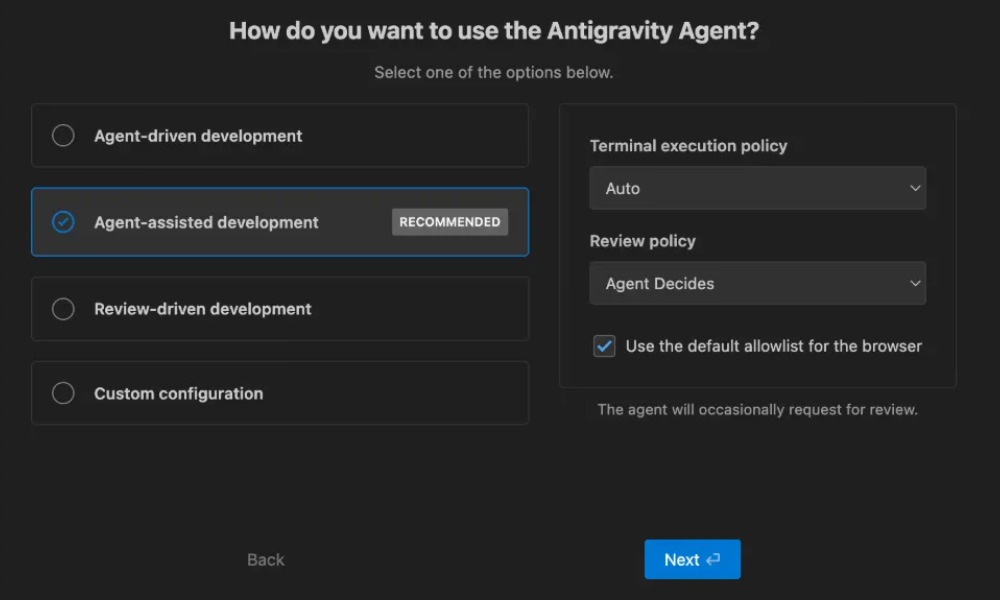Open the Review policy dropdown

(x=757, y=283)
